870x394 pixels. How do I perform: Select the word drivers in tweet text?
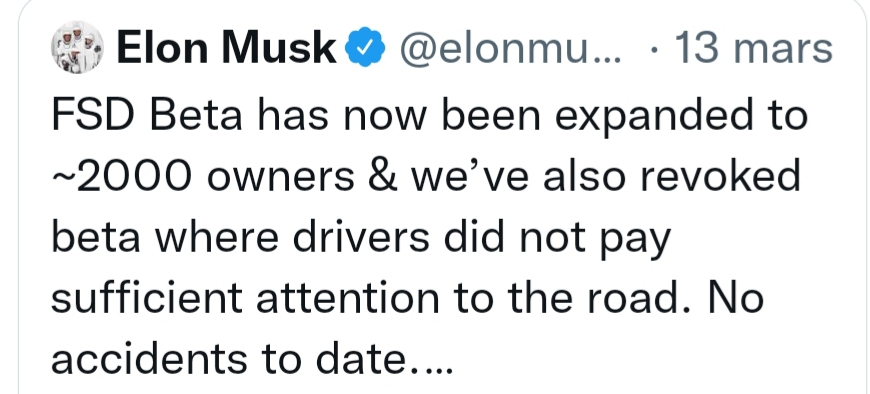tap(360, 236)
